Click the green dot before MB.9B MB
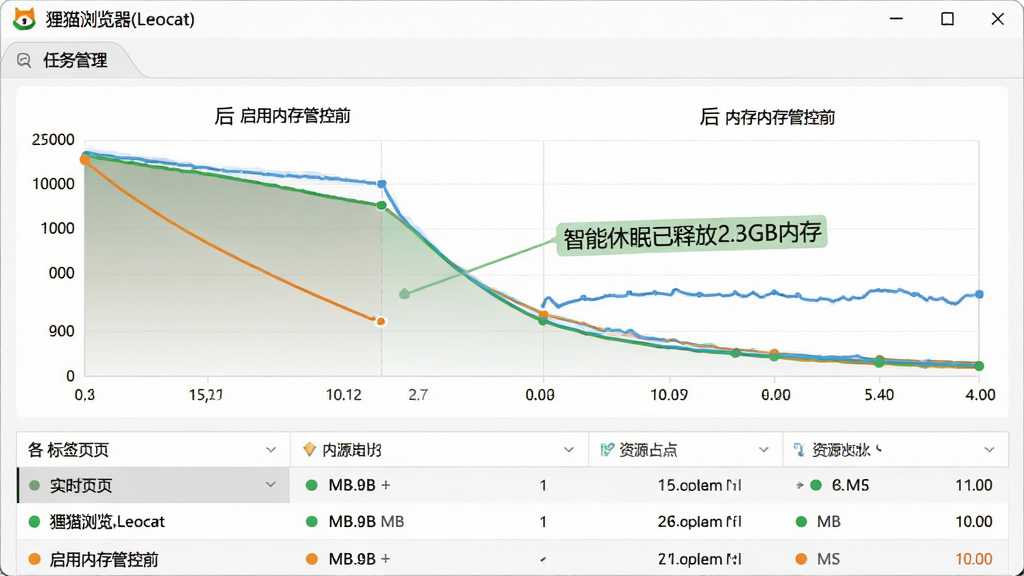The height and width of the screenshot is (576, 1024). 312,522
